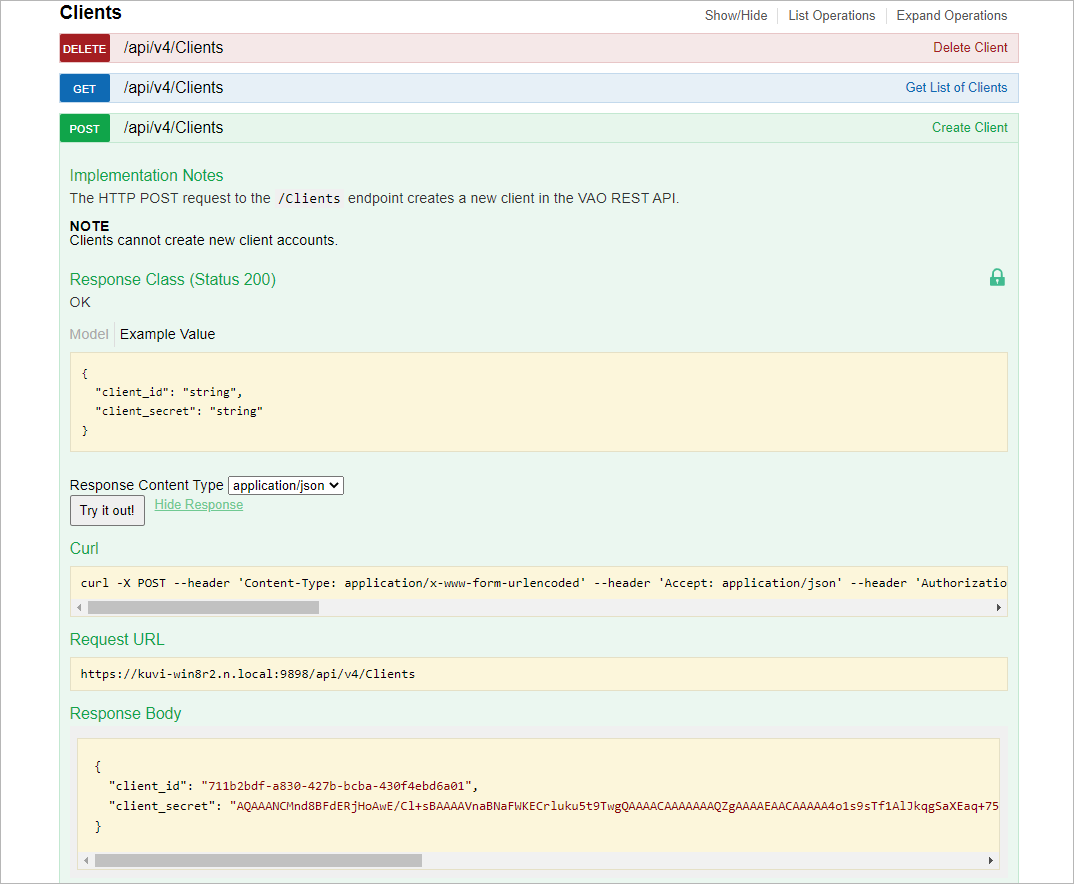The image size is (1074, 884).
Task: Click the Create Client description link
Action: (969, 127)
